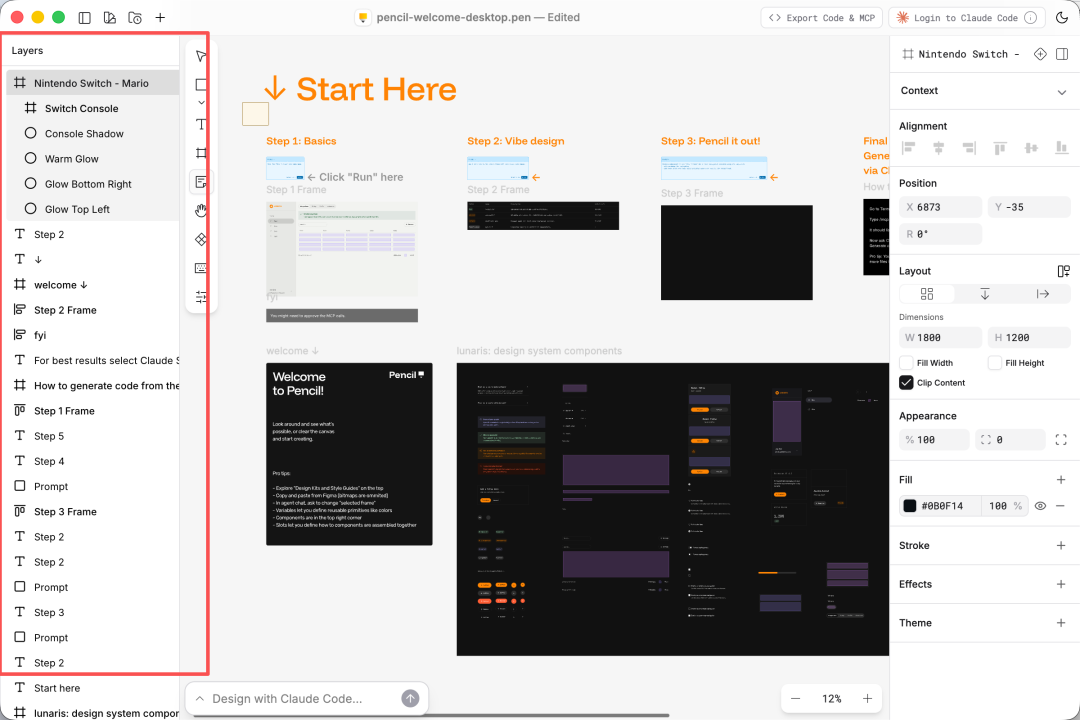Viewport: 1080px width, 720px height.
Task: Open the keyboard shortcuts icon
Action: (201, 268)
